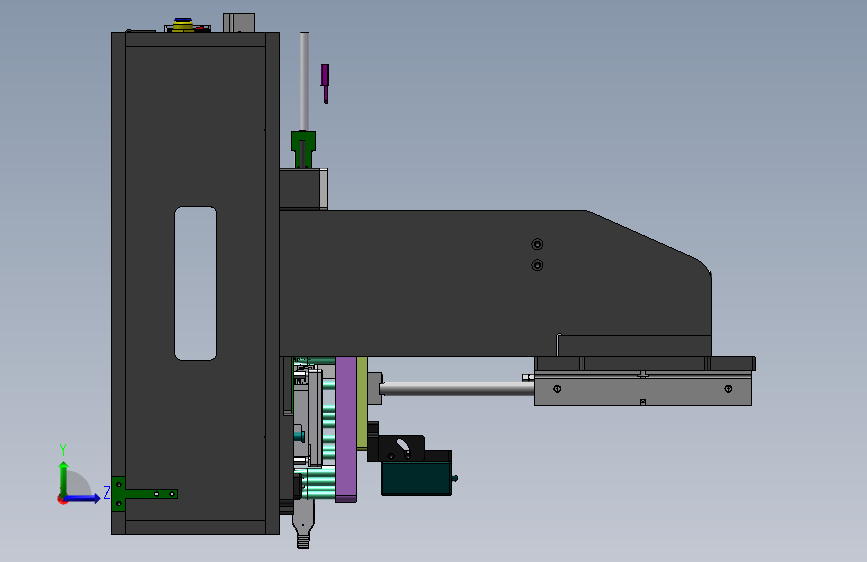The width and height of the screenshot is (867, 562).
Task: Select the green T-shaped bracket at column base
Action: pyautogui.click(x=144, y=493)
